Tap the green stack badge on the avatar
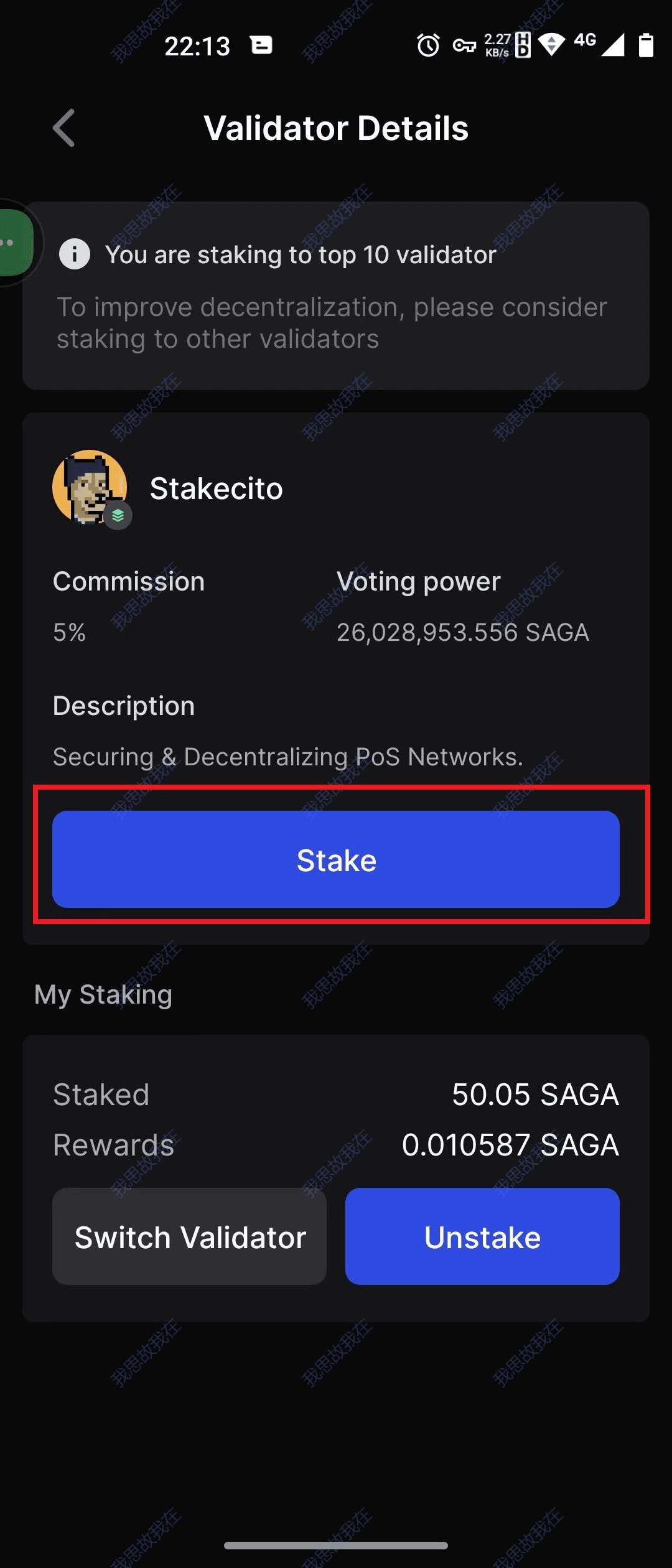 click(x=118, y=516)
